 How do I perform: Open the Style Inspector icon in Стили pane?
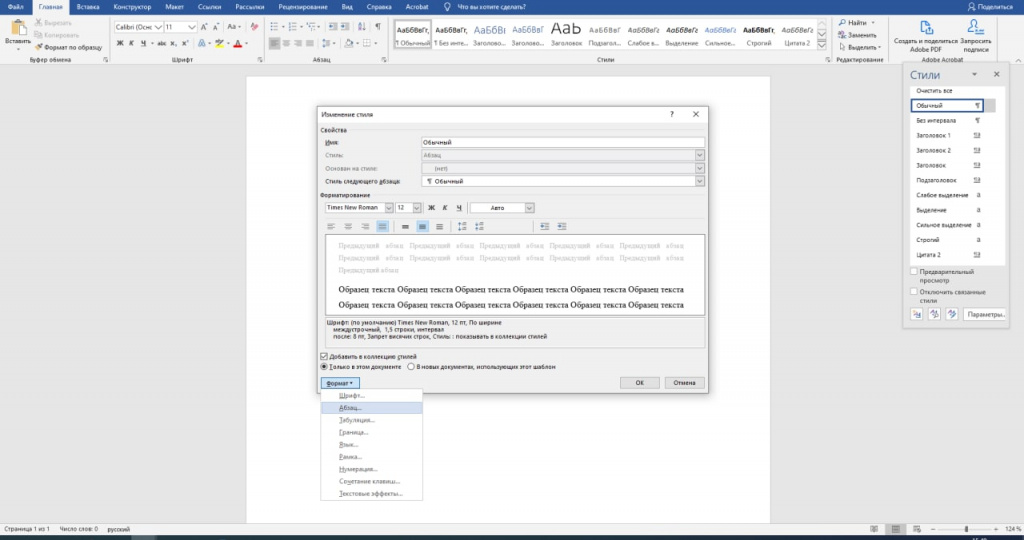tap(935, 314)
